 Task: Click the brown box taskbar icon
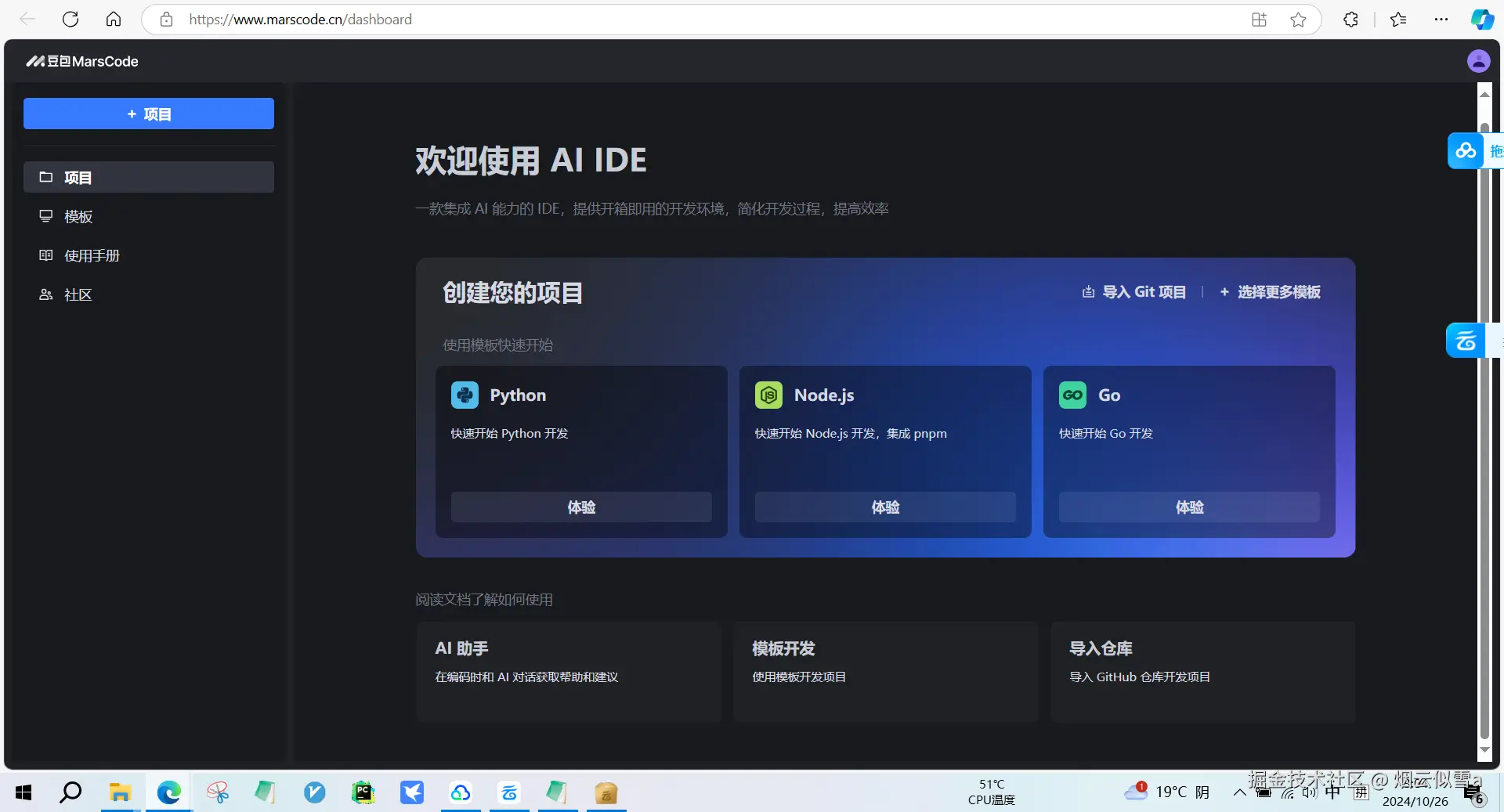click(606, 792)
